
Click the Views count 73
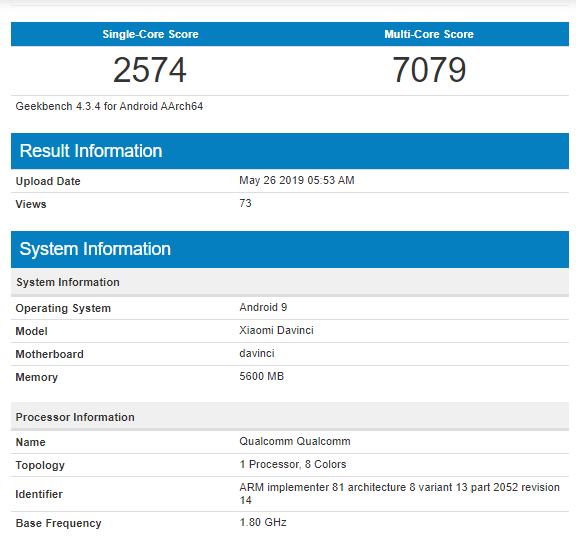[x=245, y=203]
